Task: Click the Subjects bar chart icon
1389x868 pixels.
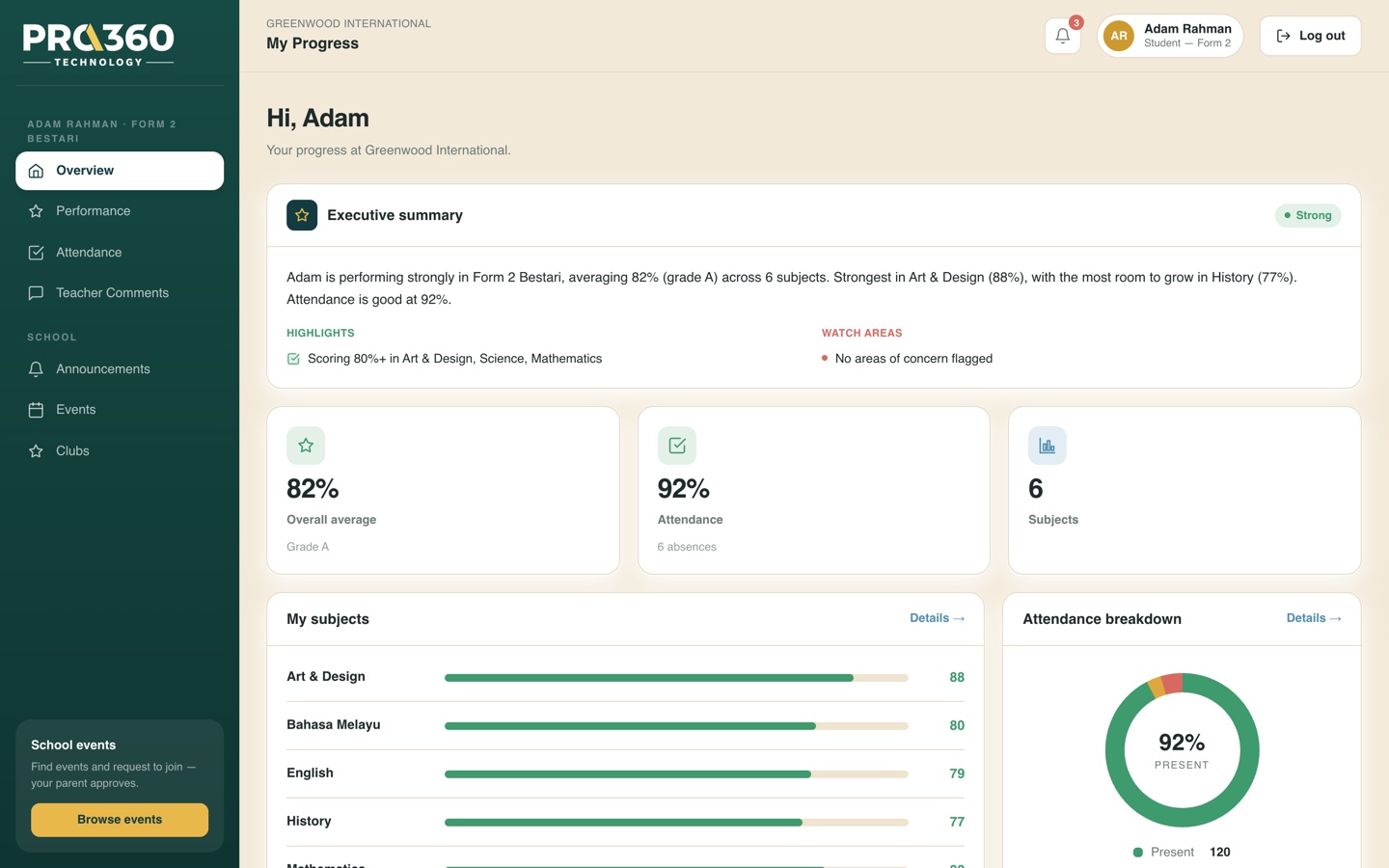Action: click(1048, 446)
